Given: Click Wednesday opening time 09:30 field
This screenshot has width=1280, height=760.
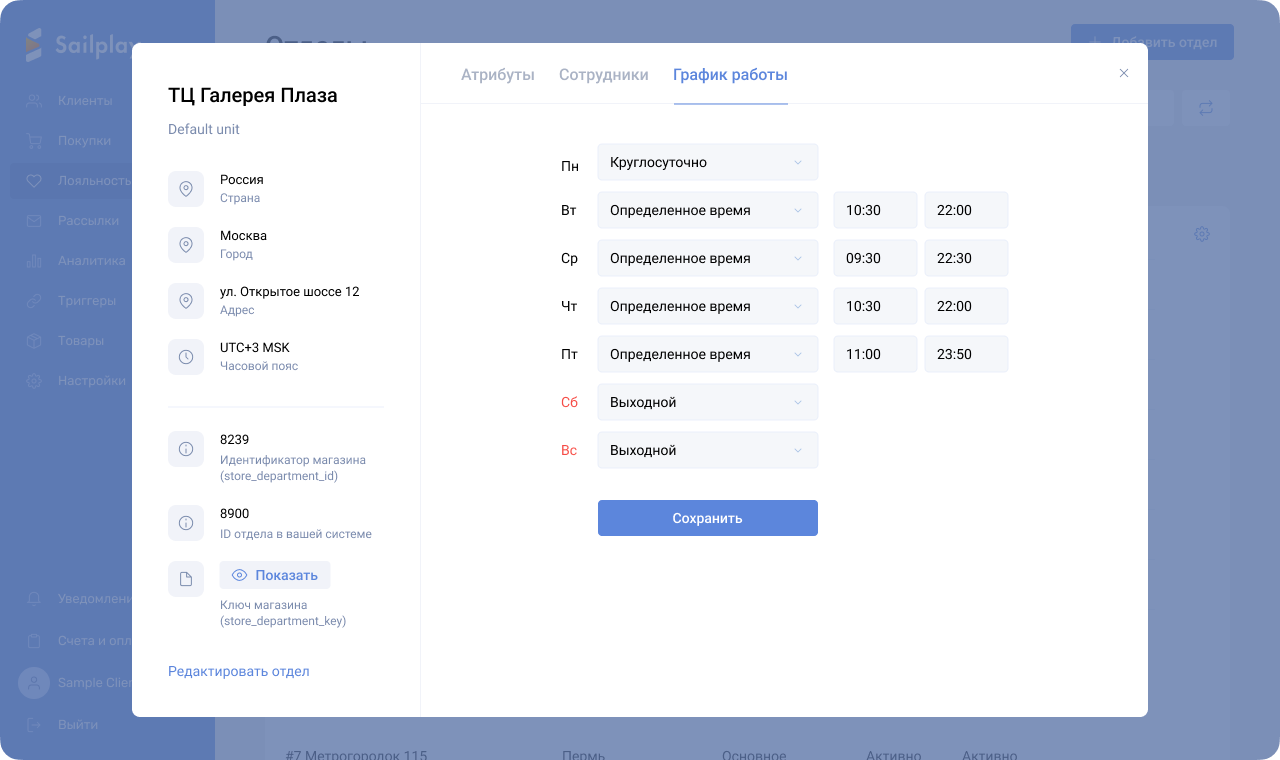Looking at the screenshot, I should click(x=874, y=258).
